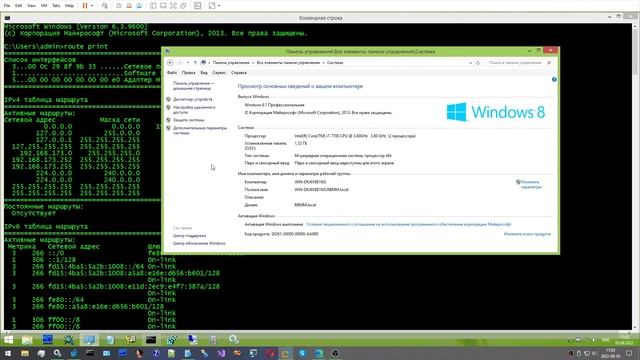The image size is (640, 360).
Task: Click the back arrow in System window
Action: (170, 63)
